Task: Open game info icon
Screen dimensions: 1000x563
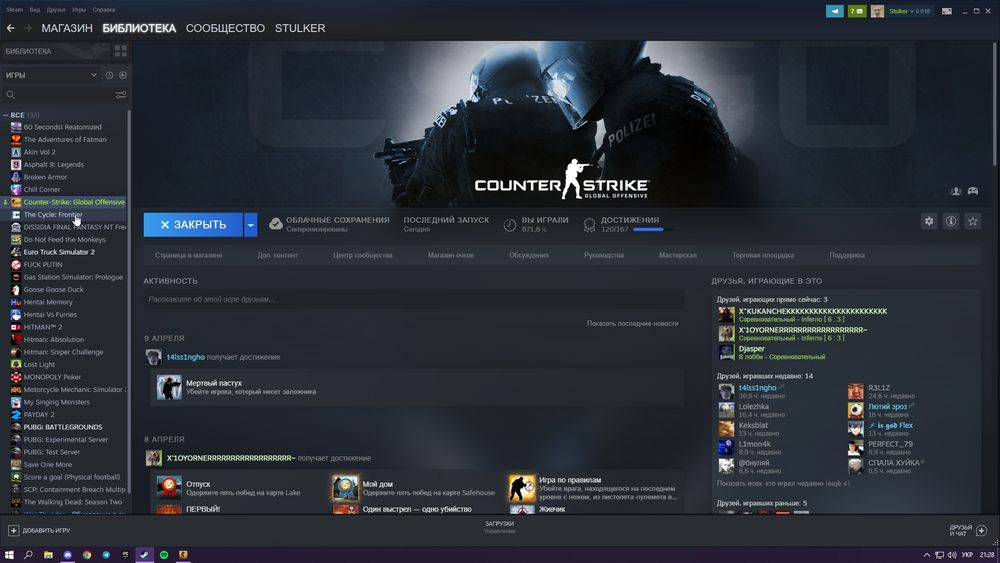Action: (950, 221)
